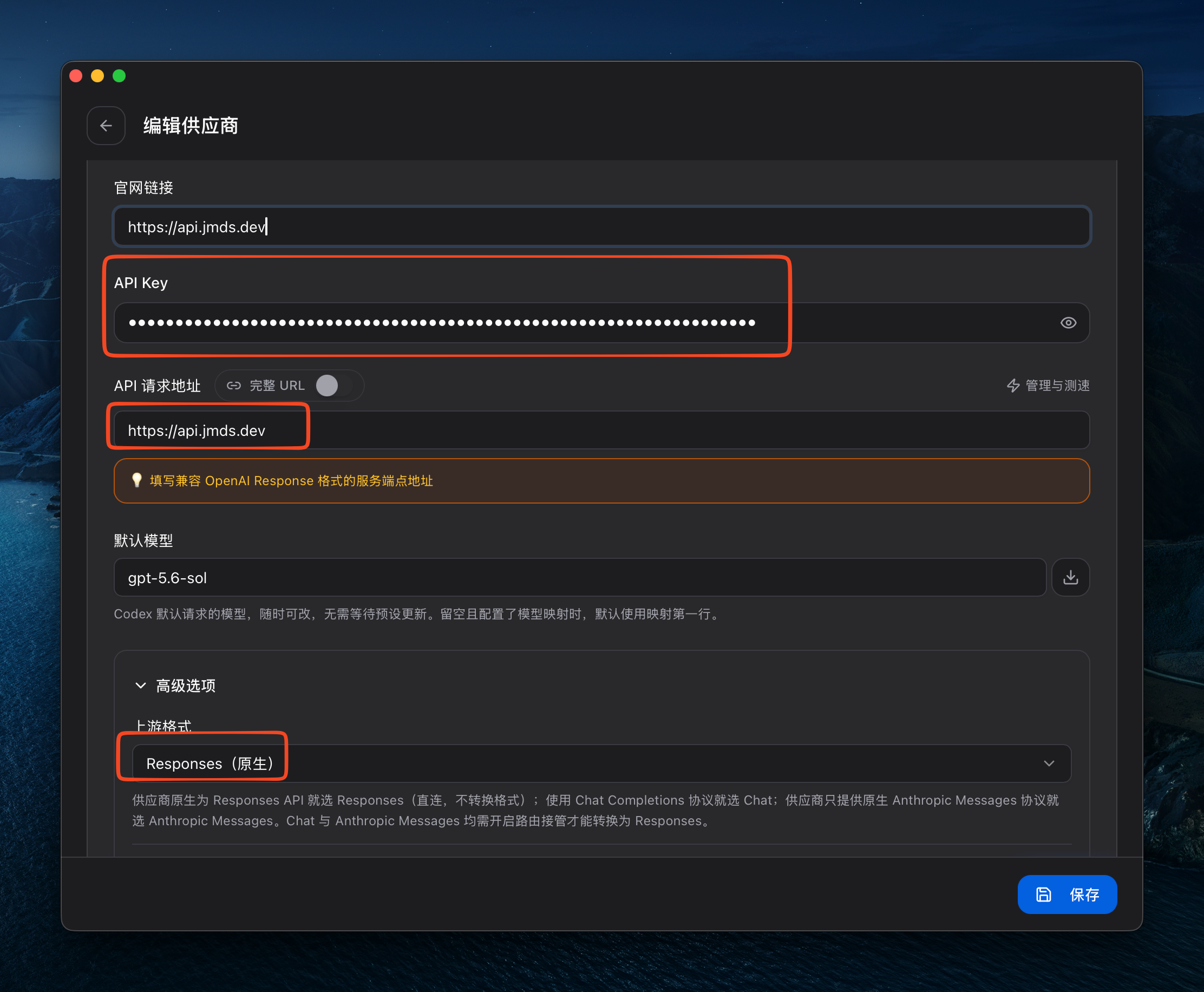1204x992 pixels.
Task: Click into the API Key field
Action: coord(601,323)
